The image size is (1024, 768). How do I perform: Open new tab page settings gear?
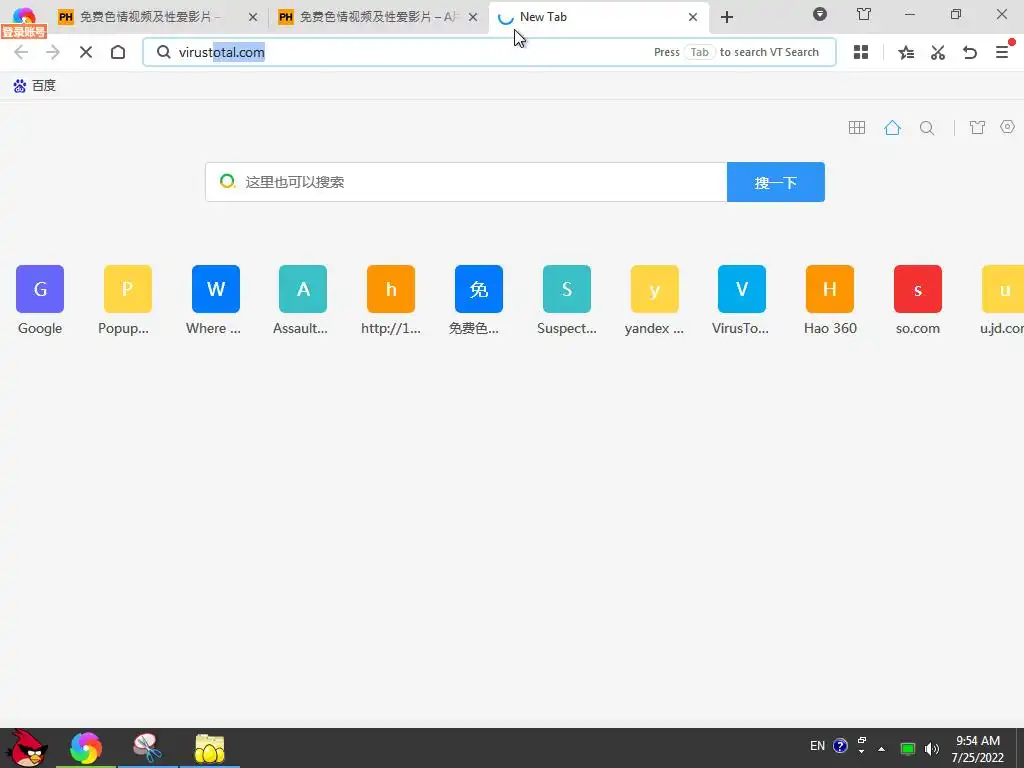tap(1008, 127)
